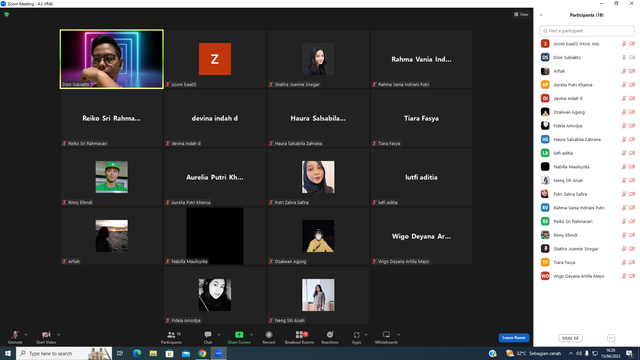The width and height of the screenshot is (640, 360).
Task: Select Haura Salsabila Zahrana in participants list
Action: click(x=587, y=140)
